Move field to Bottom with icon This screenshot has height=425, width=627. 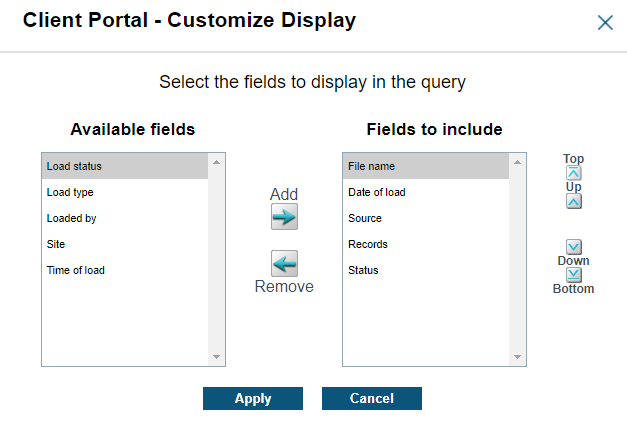point(573,274)
